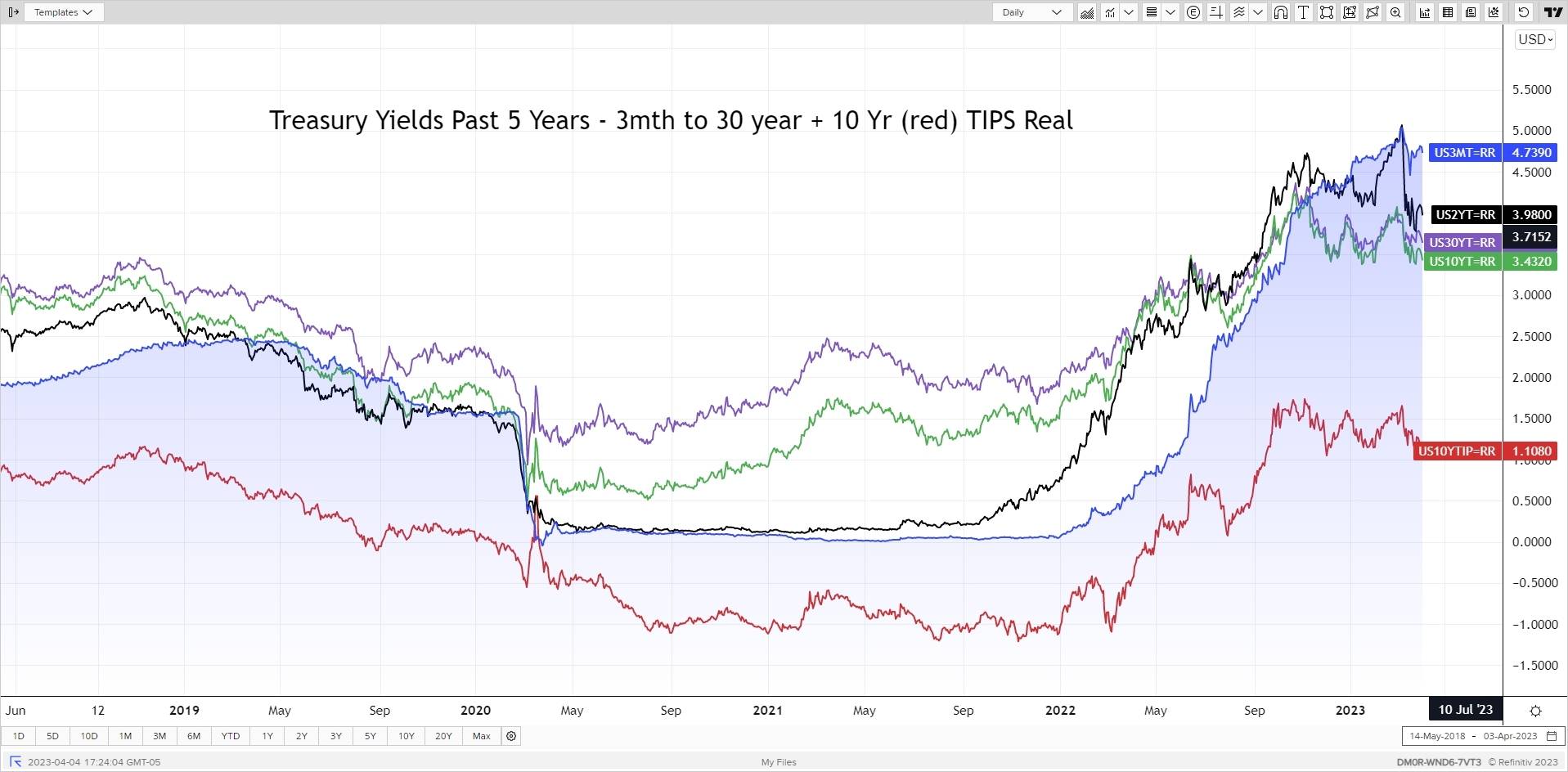Select the 5Y time range tab

(x=371, y=736)
